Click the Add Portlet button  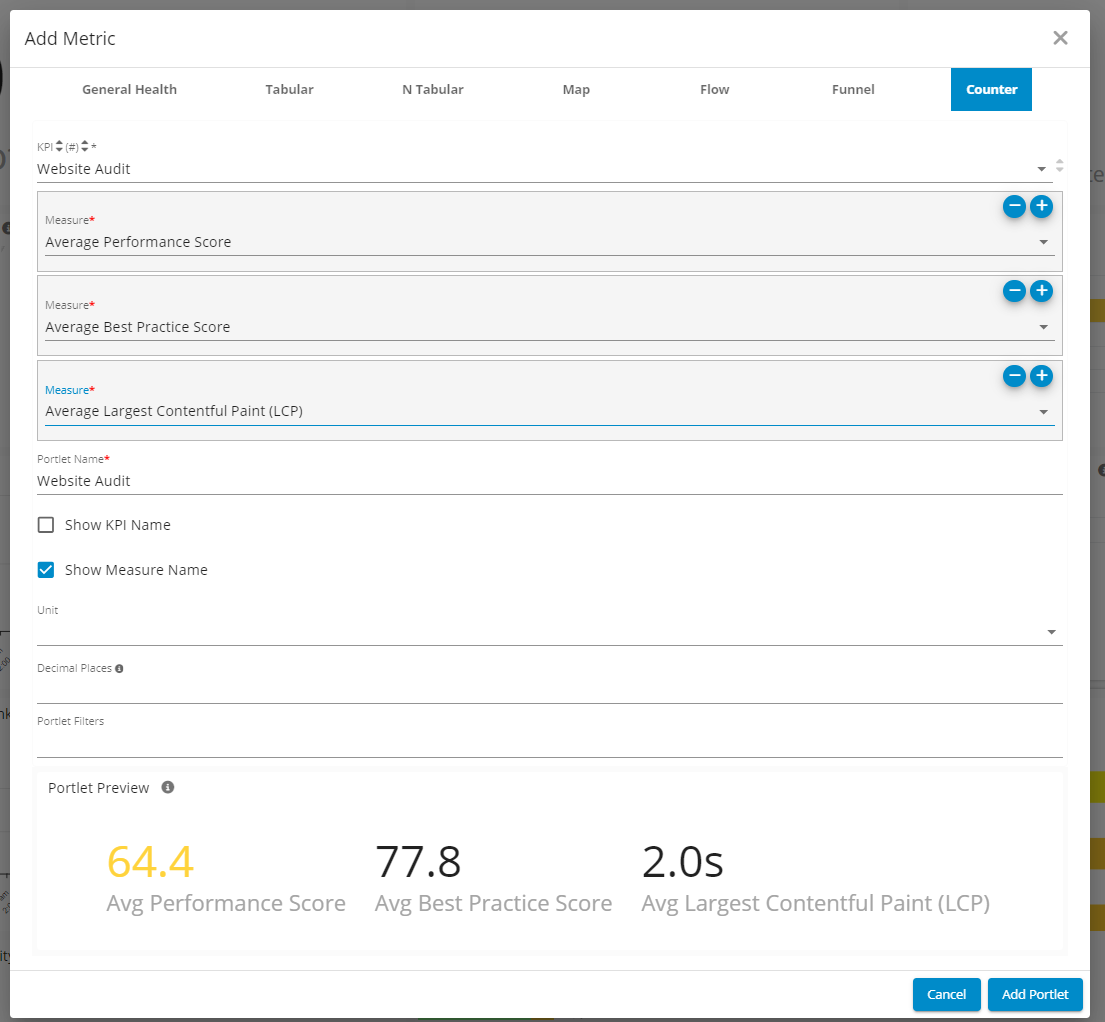[x=1035, y=995]
